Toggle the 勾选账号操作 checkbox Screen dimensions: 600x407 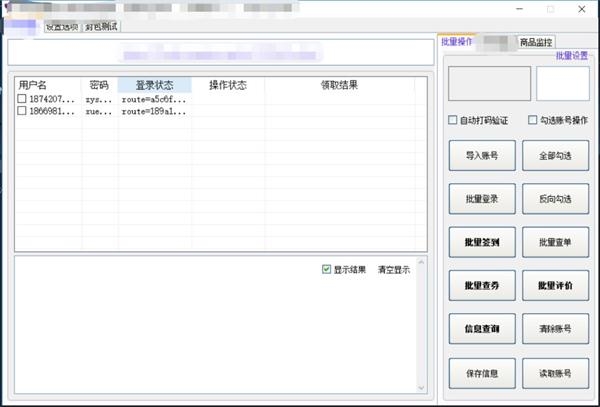pyautogui.click(x=533, y=121)
